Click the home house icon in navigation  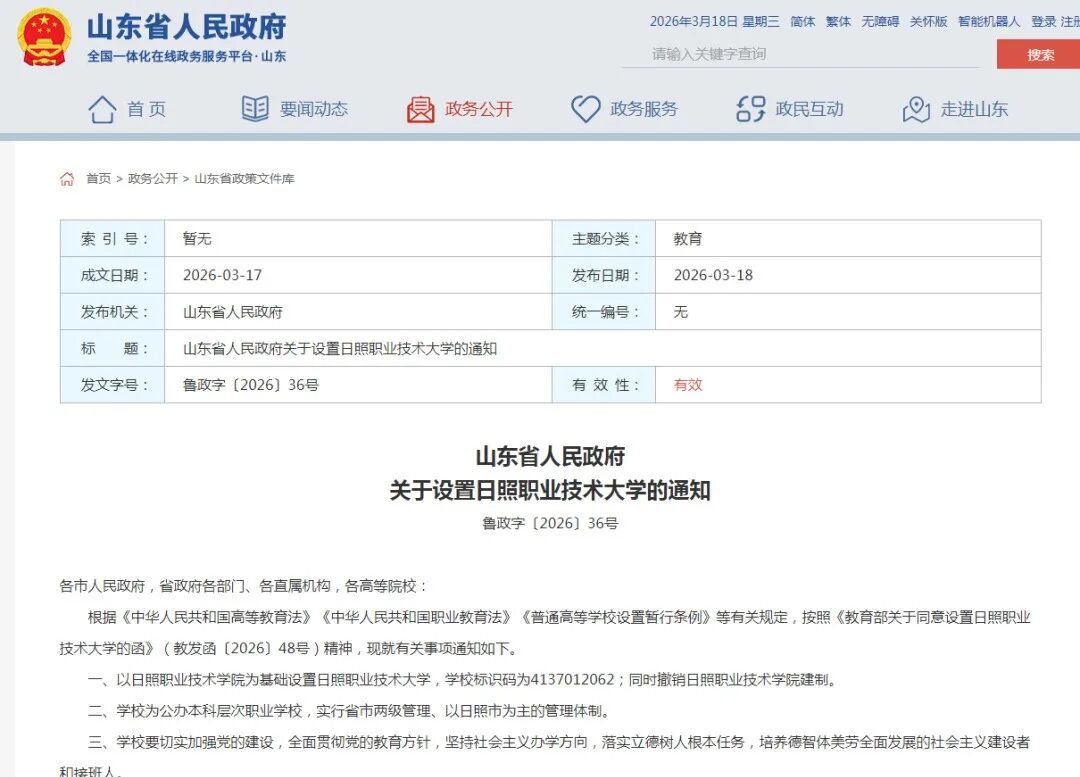pyautogui.click(x=102, y=109)
